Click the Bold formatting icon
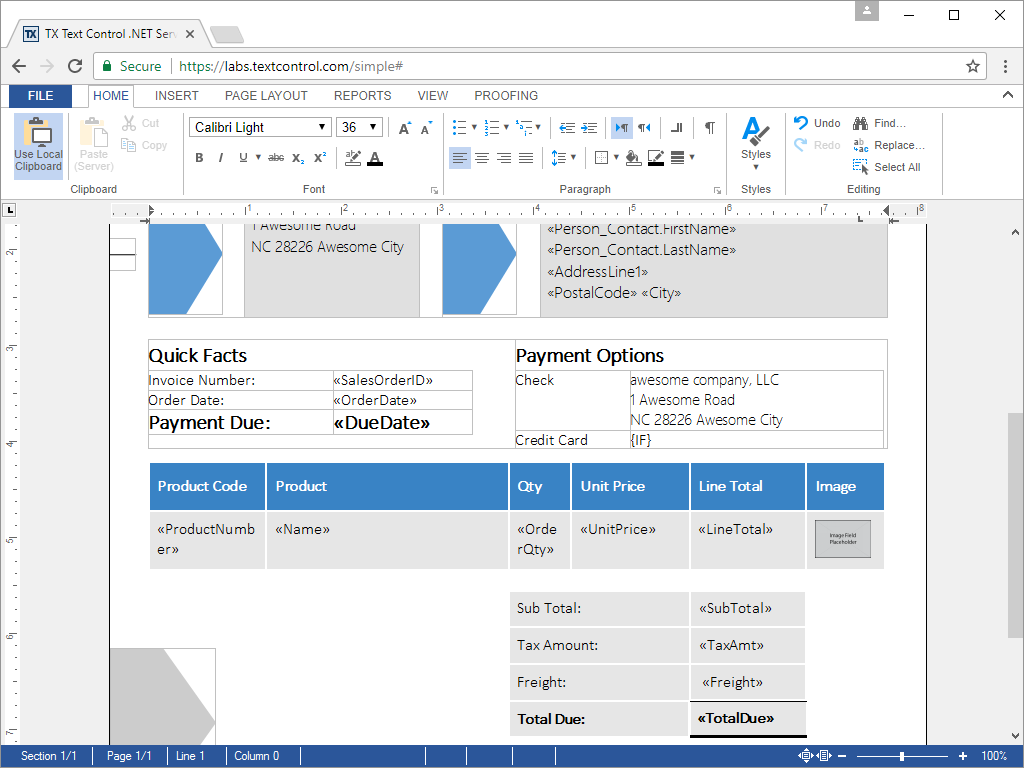 [x=199, y=158]
